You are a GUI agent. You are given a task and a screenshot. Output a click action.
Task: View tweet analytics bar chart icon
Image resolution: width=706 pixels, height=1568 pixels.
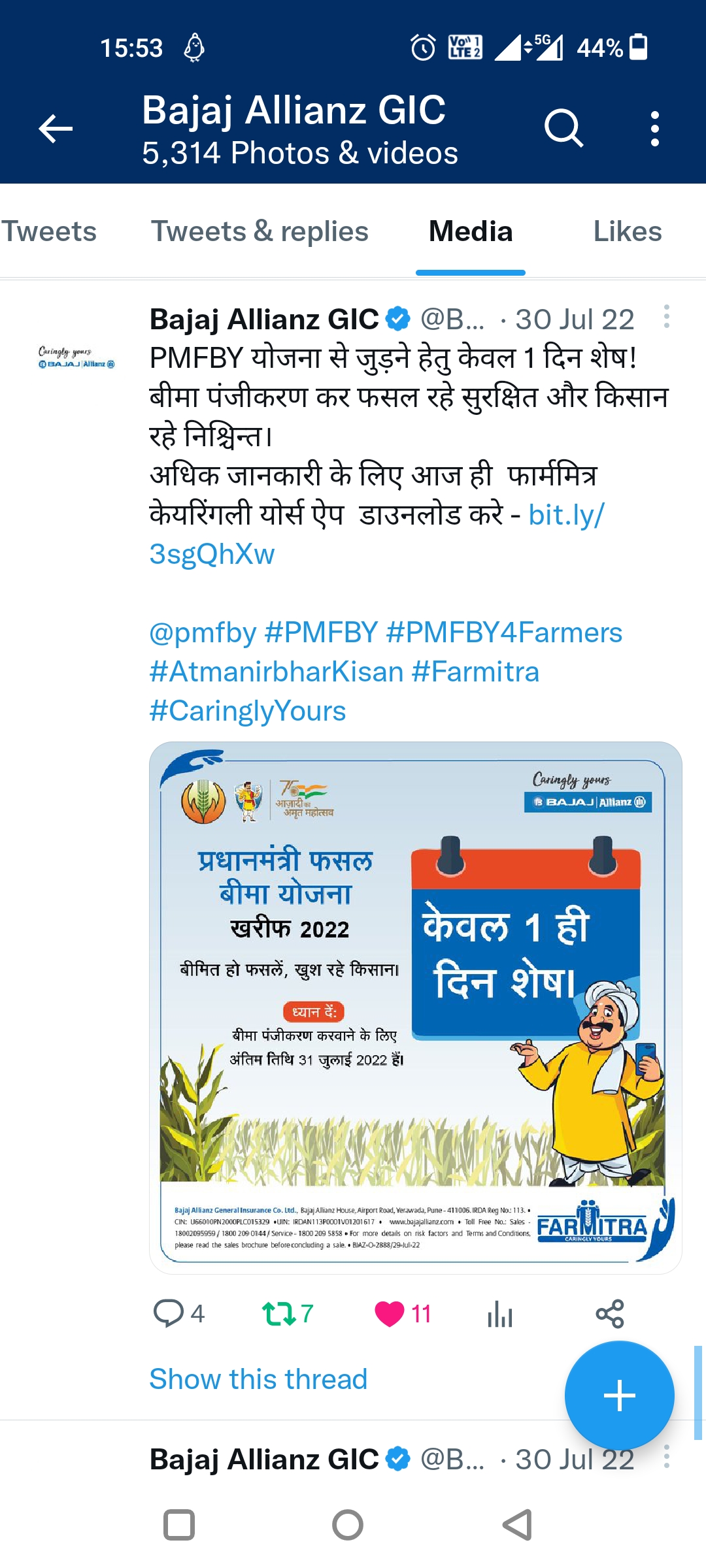coord(500,1313)
